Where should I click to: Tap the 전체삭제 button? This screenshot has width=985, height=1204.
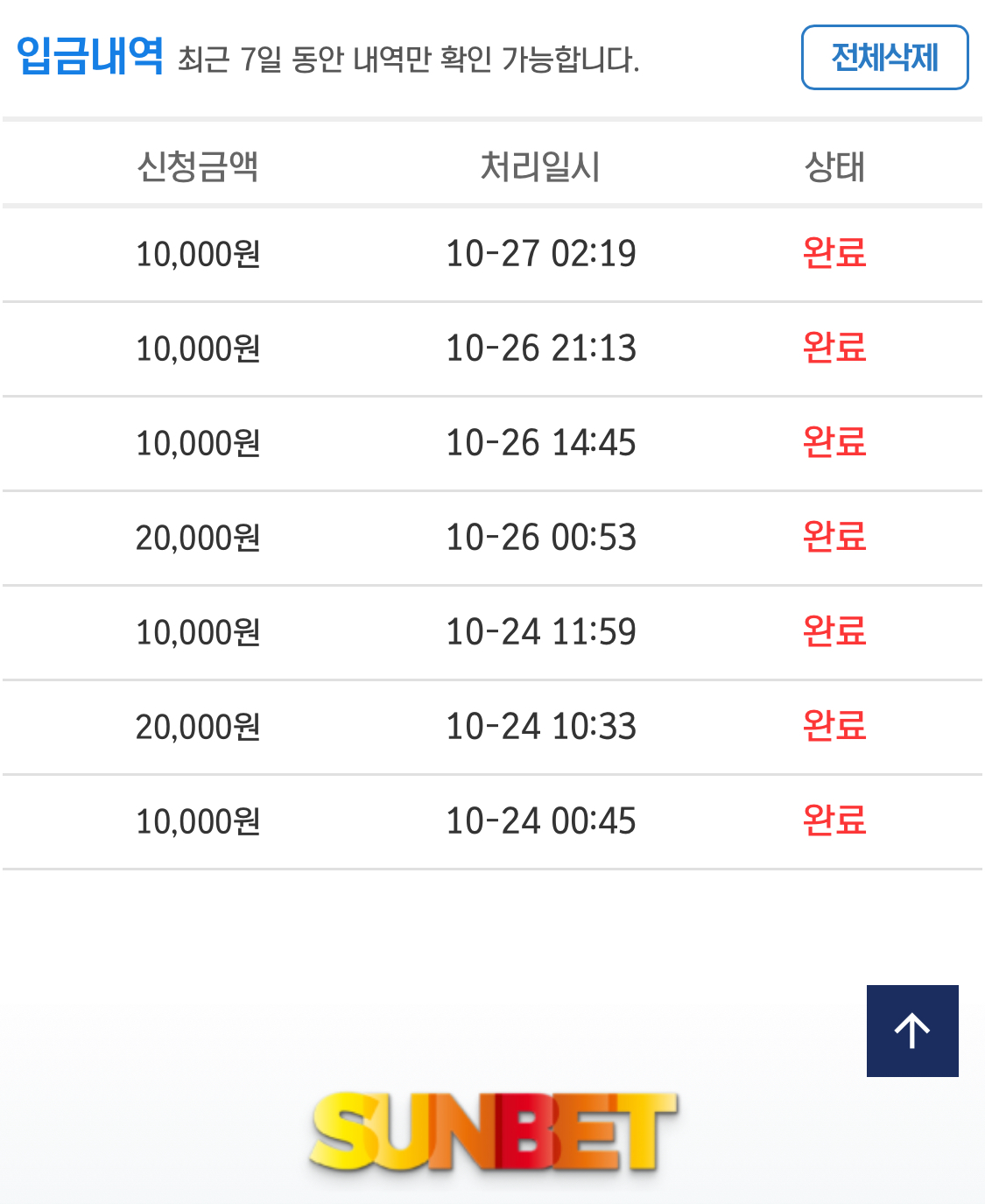tap(884, 58)
